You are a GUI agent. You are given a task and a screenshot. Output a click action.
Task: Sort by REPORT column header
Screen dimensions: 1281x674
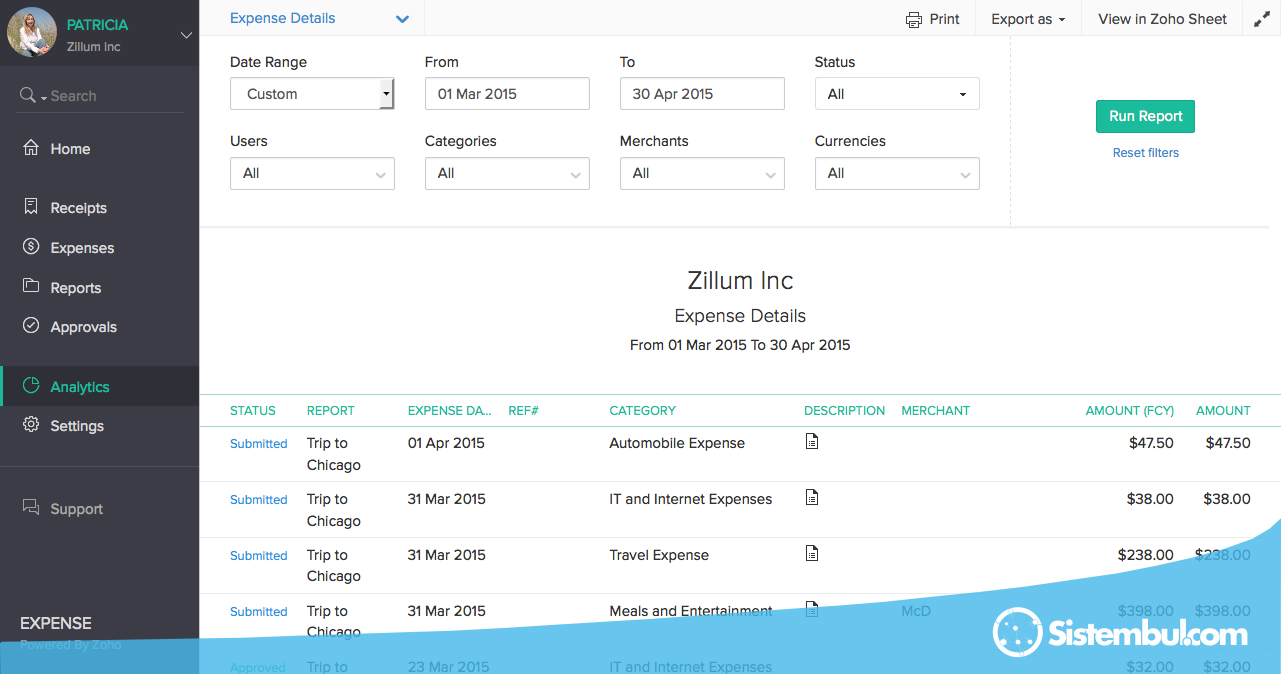click(331, 411)
